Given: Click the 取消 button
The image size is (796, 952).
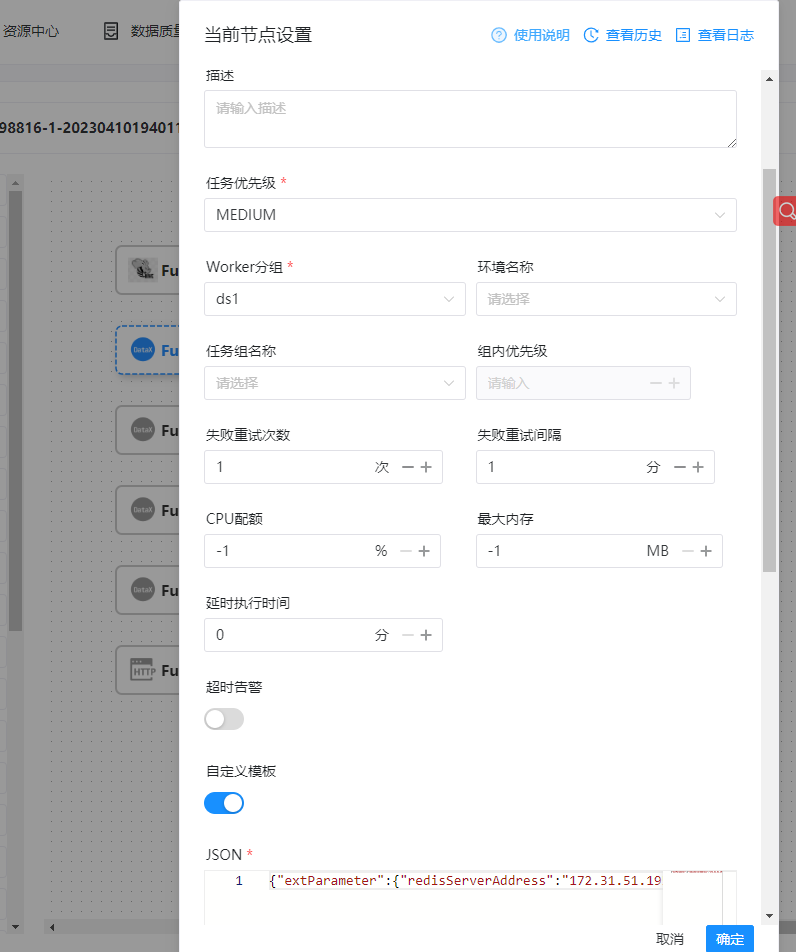Looking at the screenshot, I should point(670,939).
